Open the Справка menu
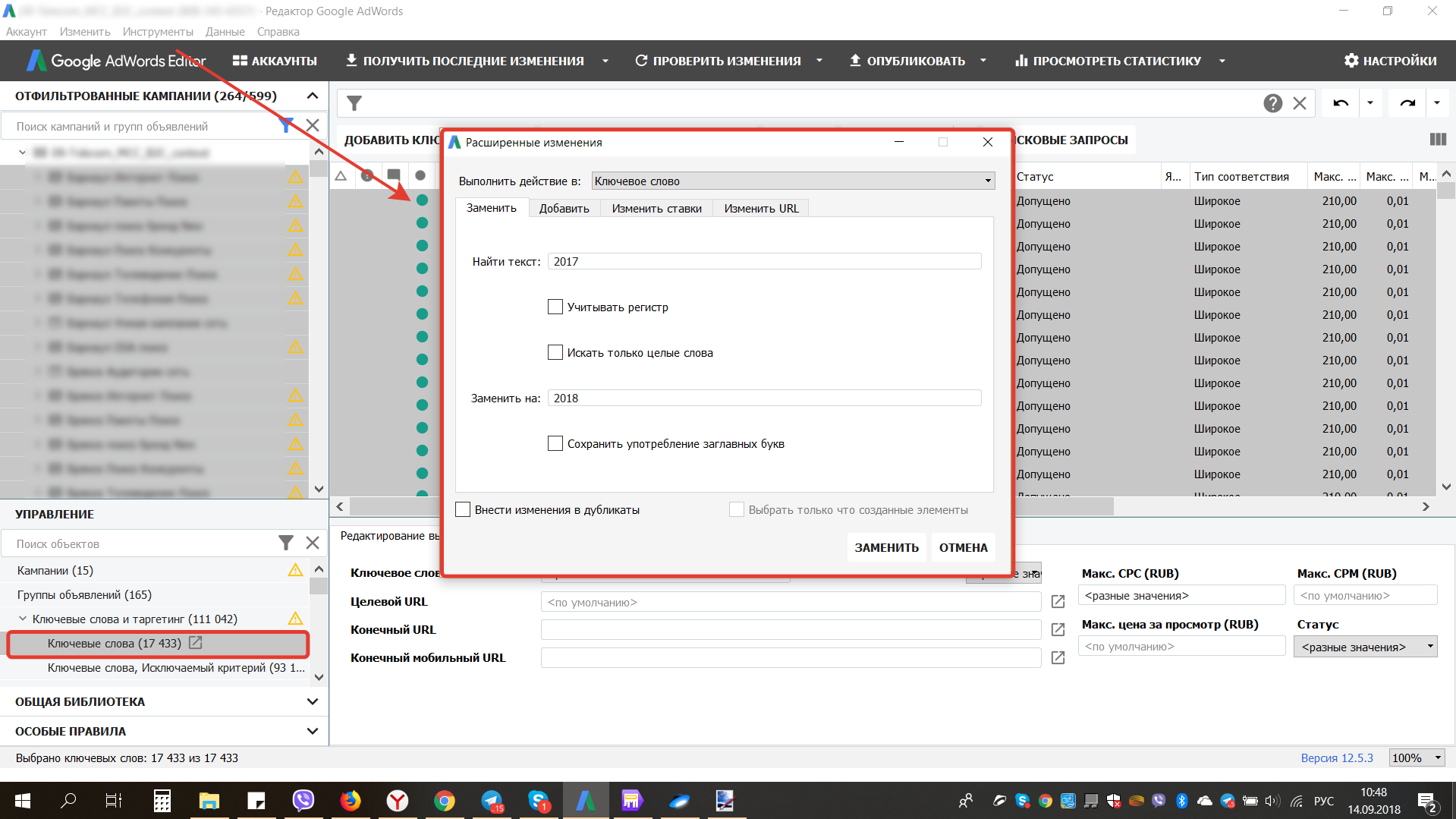This screenshot has width=1456, height=819. click(x=278, y=32)
